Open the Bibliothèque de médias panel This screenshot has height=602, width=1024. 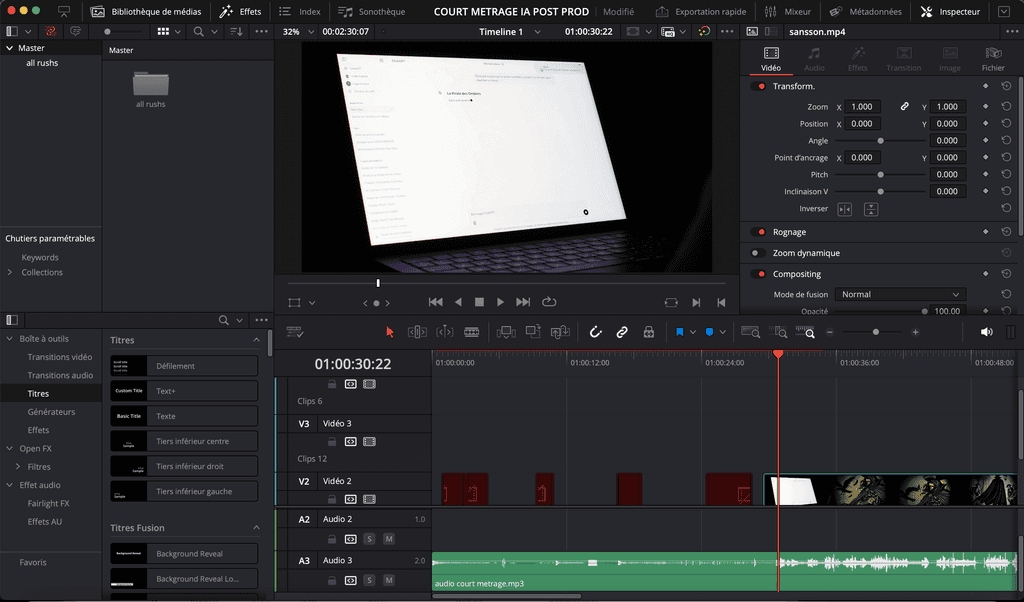[146, 12]
